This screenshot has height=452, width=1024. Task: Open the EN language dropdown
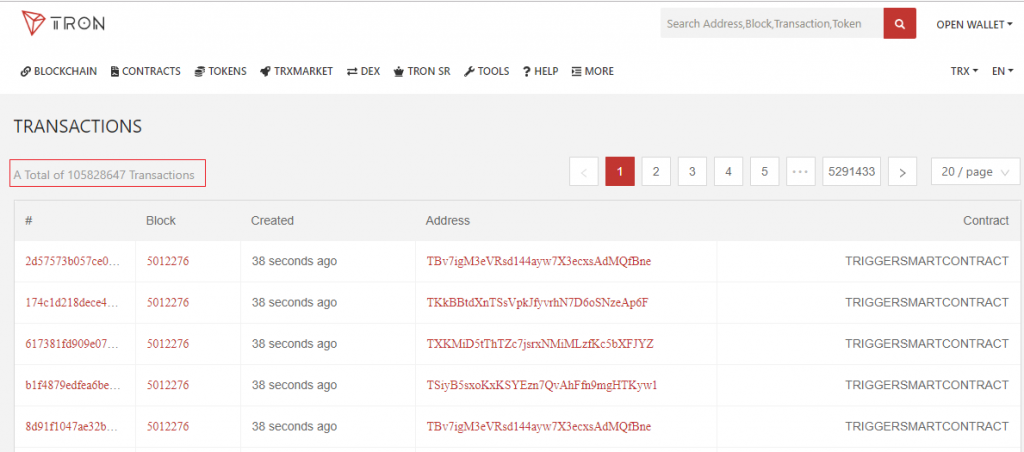[1002, 71]
